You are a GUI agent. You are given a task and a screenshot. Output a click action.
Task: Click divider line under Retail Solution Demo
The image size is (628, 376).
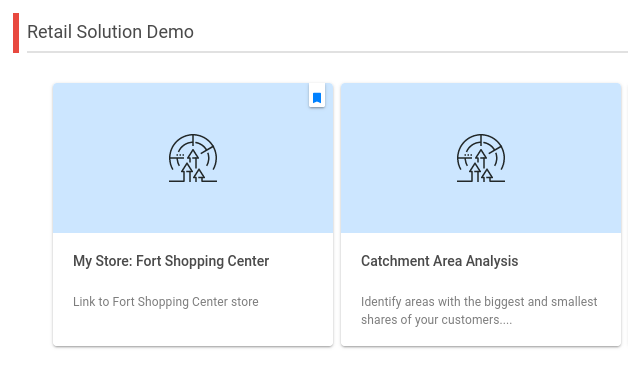point(327,52)
